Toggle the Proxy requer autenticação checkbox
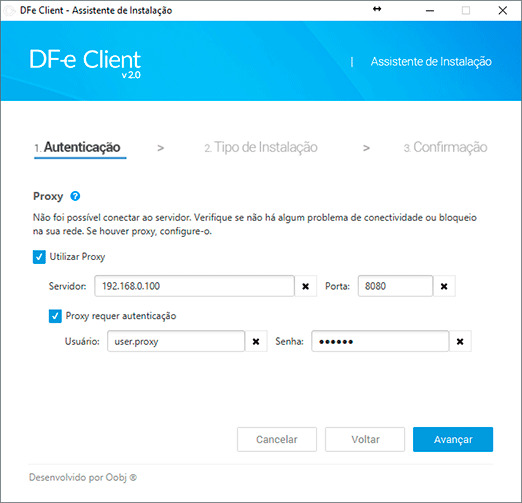 pos(55,316)
